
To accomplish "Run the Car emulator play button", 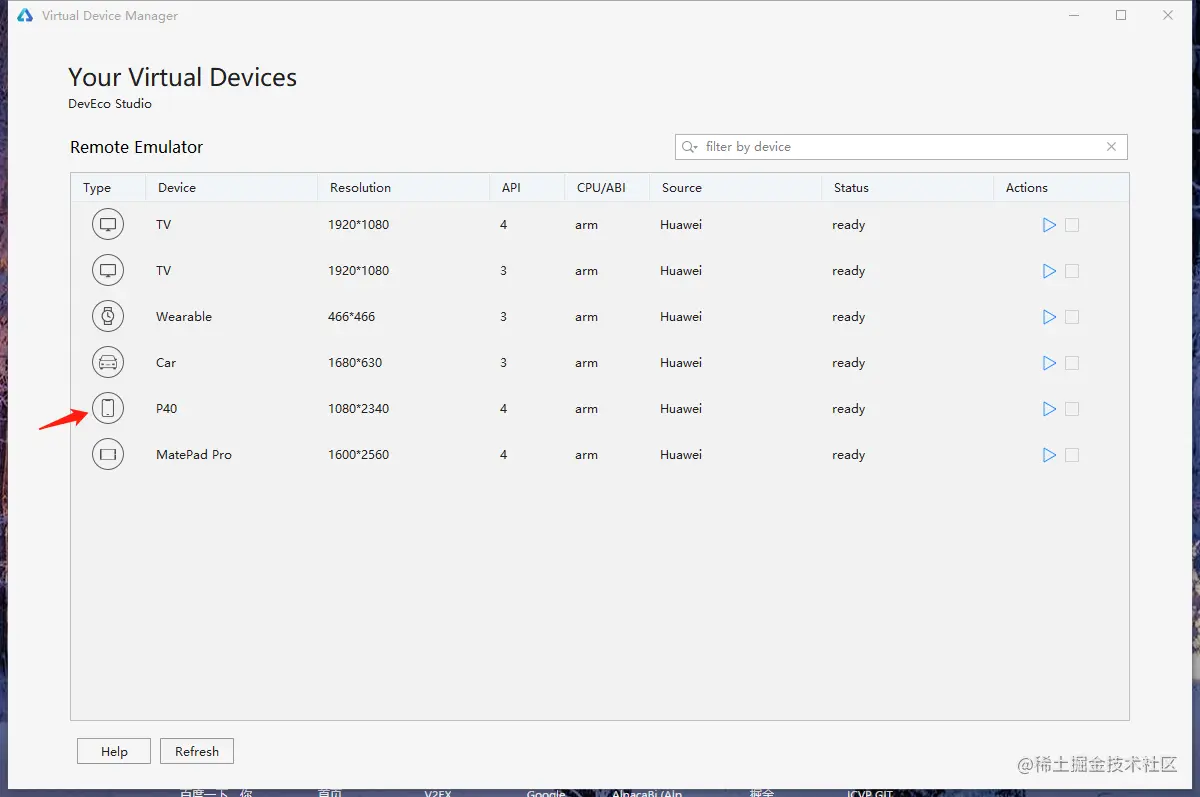I will 1049,363.
